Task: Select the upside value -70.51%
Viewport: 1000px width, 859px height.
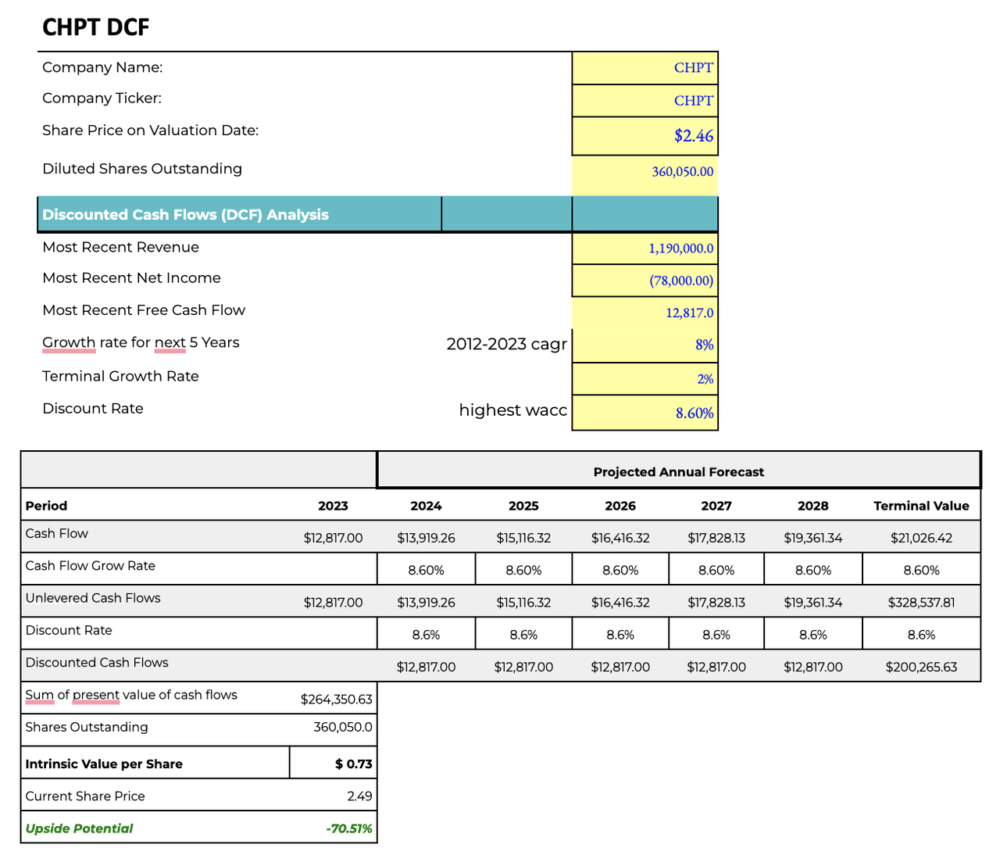Action: (x=349, y=829)
